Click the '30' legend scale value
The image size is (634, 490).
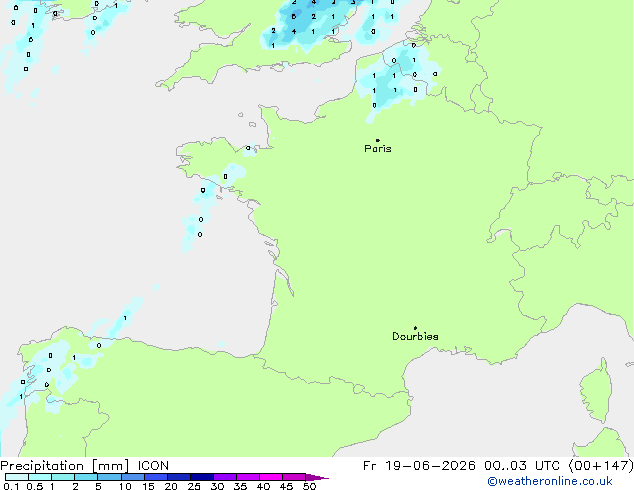pyautogui.click(x=217, y=486)
